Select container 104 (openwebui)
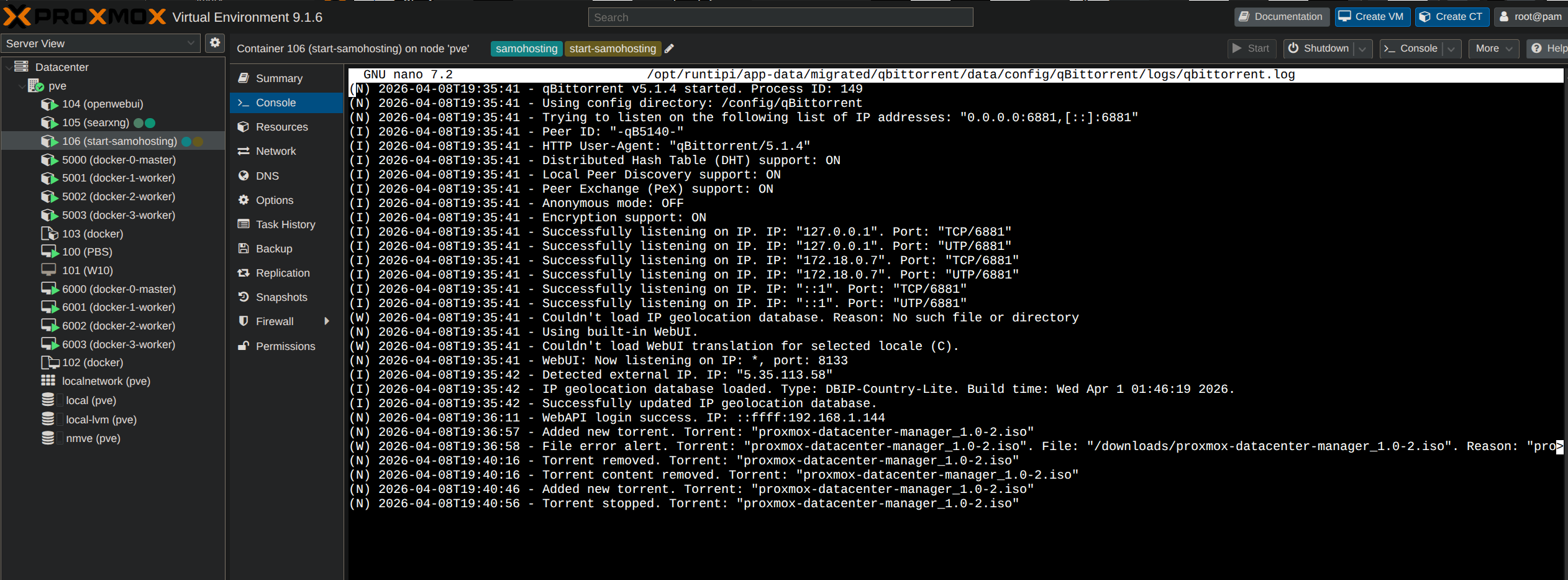This screenshot has height=580, width=1568. [102, 104]
